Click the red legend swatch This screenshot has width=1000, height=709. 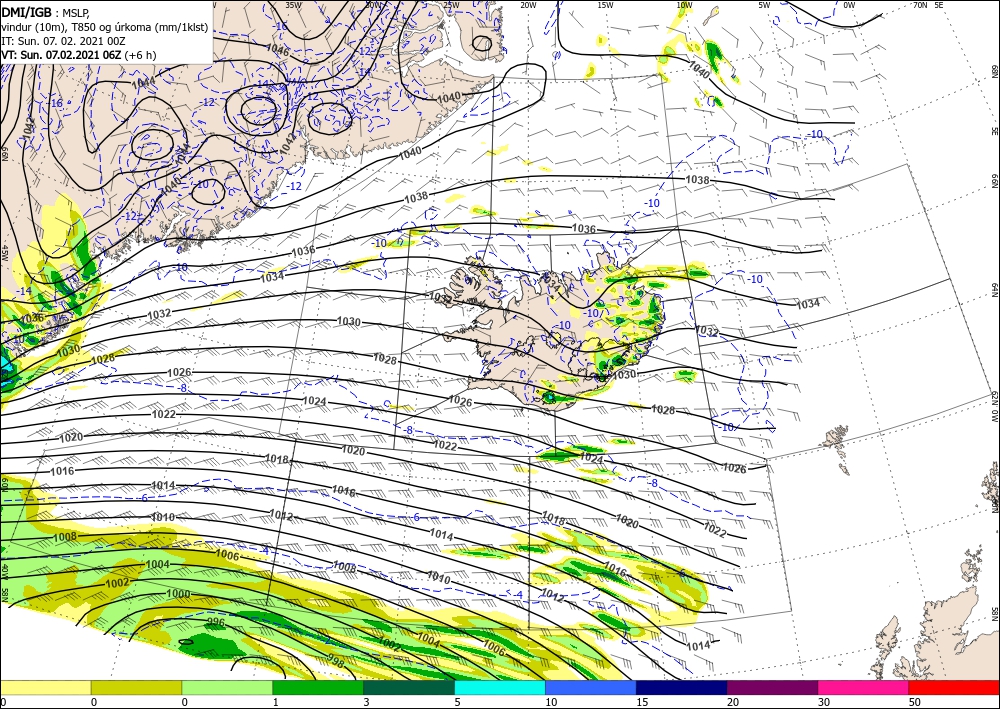[954, 688]
